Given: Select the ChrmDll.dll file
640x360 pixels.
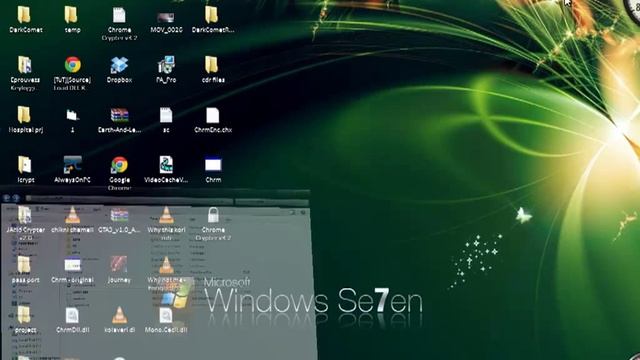Looking at the screenshot, I should [x=72, y=315].
